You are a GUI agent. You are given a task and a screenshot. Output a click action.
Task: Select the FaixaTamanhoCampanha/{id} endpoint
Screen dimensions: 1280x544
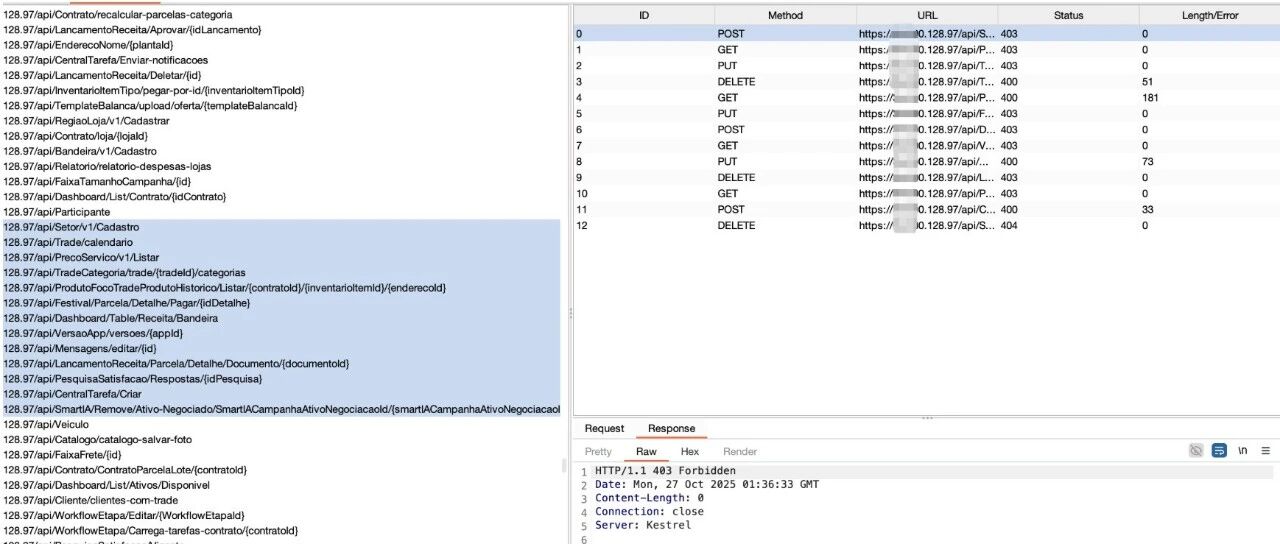(97, 181)
